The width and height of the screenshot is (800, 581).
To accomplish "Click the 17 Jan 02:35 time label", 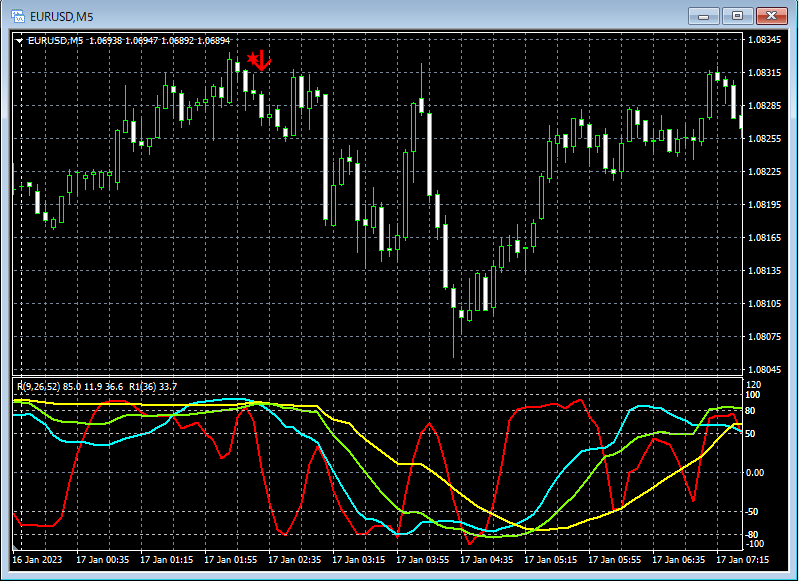I will click(x=295, y=560).
